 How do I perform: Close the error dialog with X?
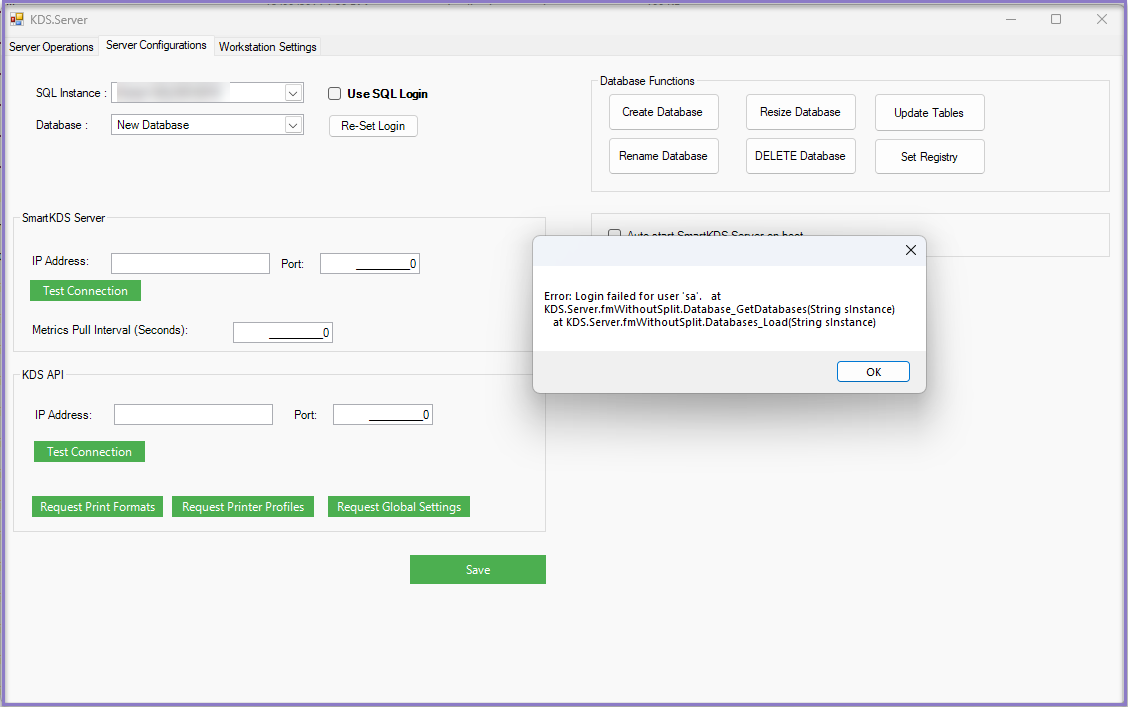911,250
